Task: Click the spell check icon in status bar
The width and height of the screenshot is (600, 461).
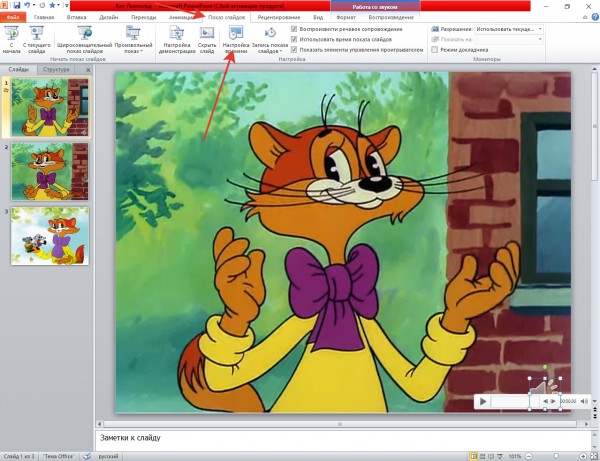Action: 87,456
